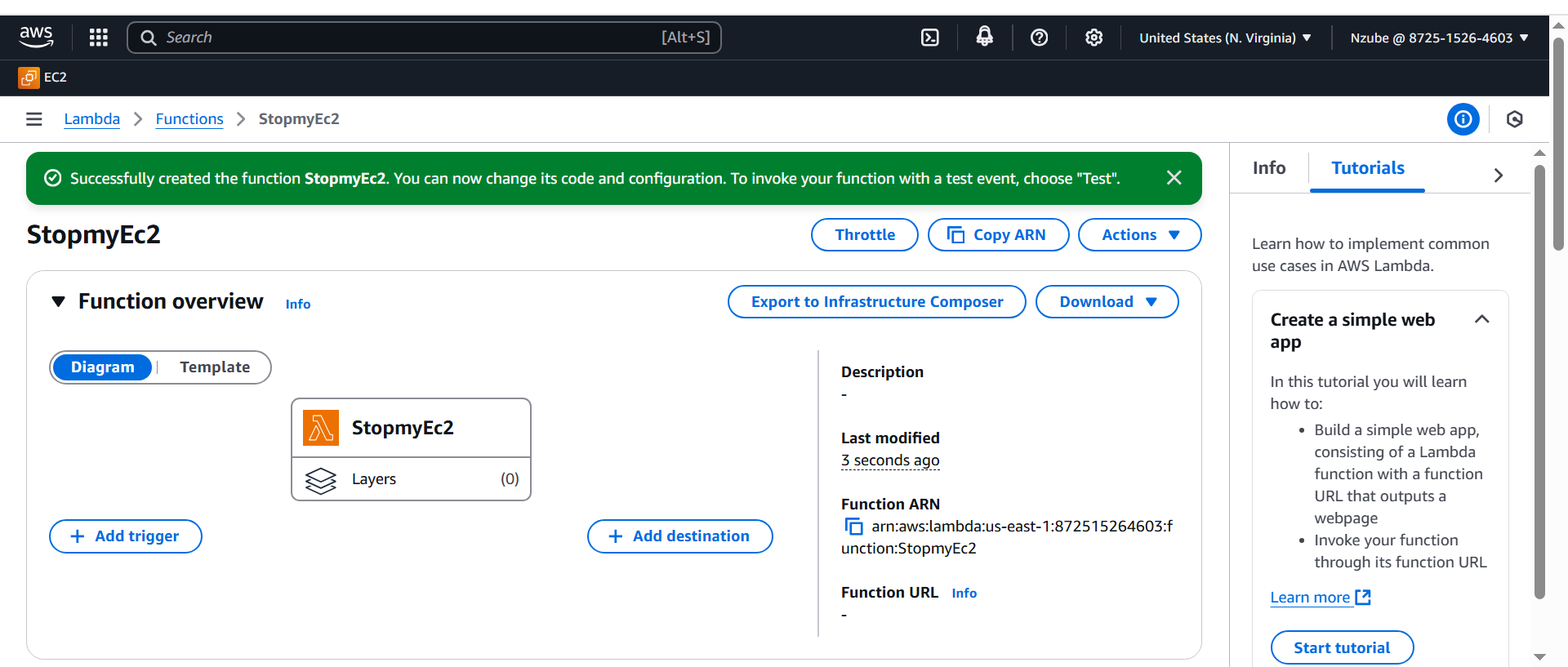
Task: Click the Function ARN value text
Action: point(1007,537)
